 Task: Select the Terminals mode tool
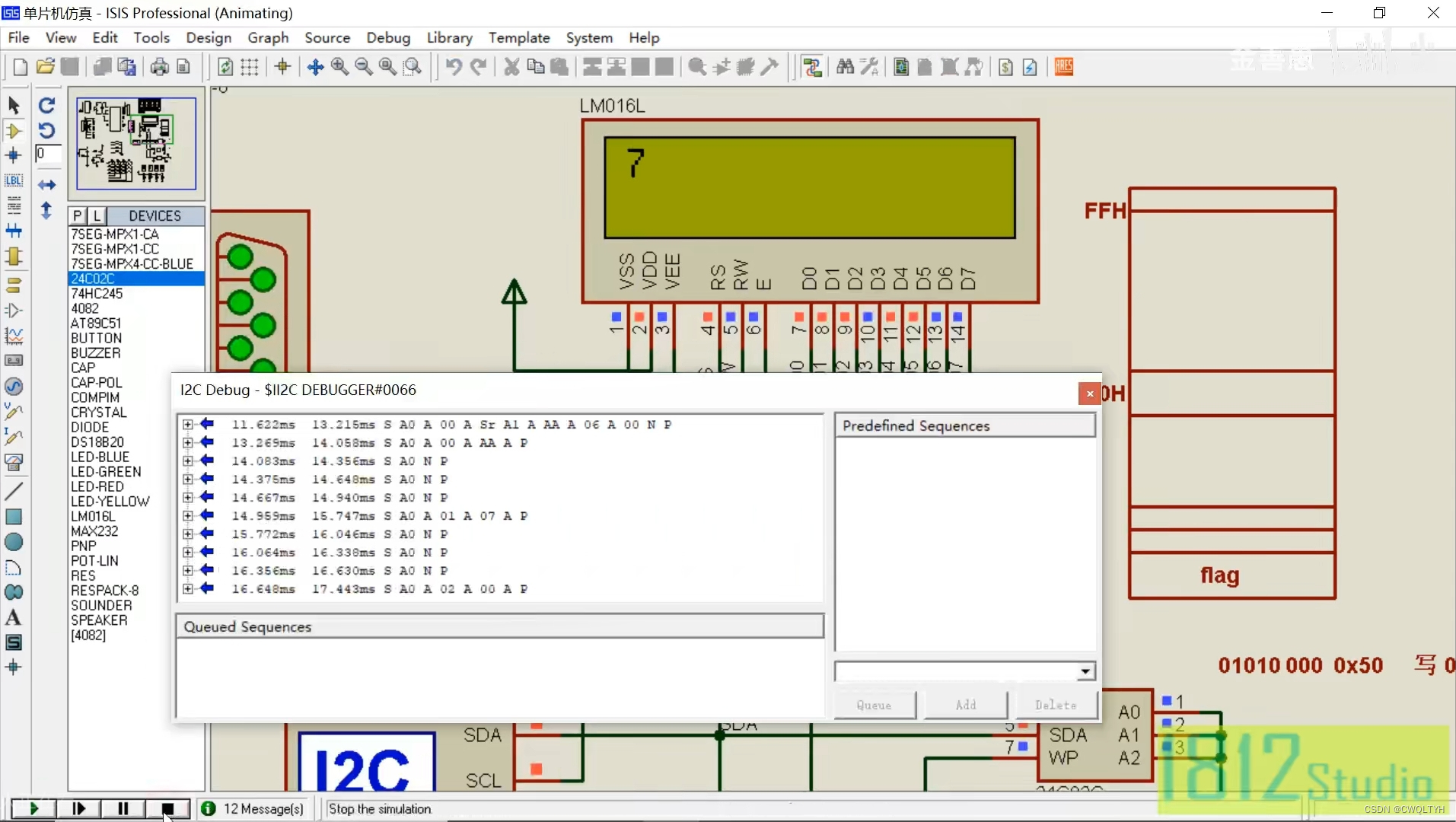[14, 285]
